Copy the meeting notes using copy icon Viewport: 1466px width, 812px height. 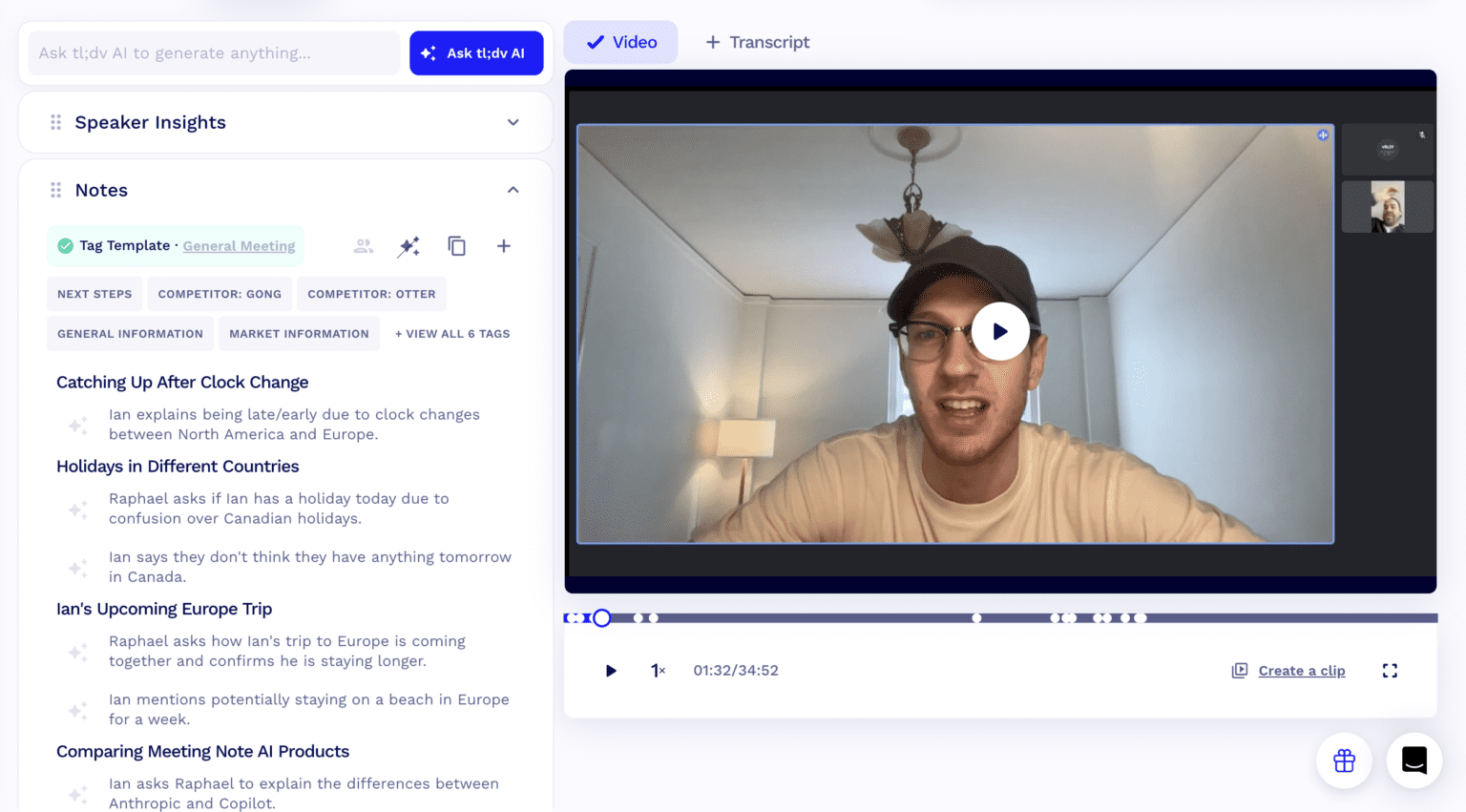tap(457, 245)
